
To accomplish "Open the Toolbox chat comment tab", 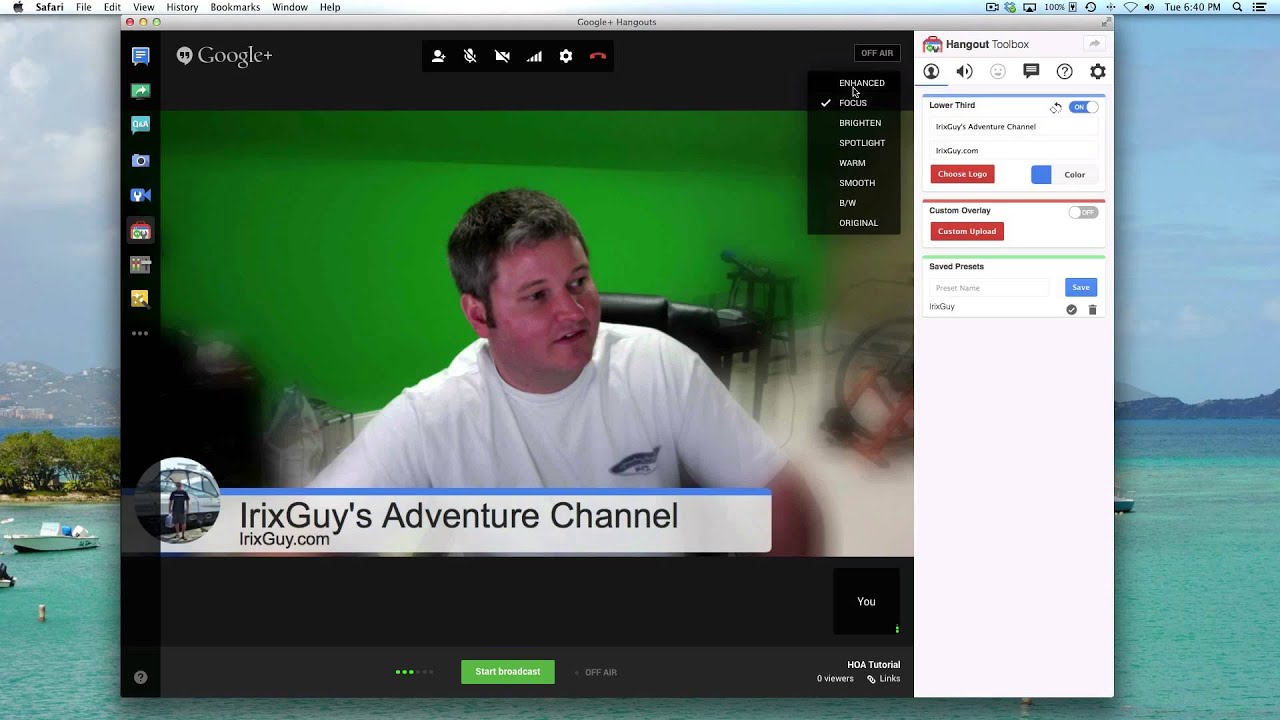I will point(1031,71).
